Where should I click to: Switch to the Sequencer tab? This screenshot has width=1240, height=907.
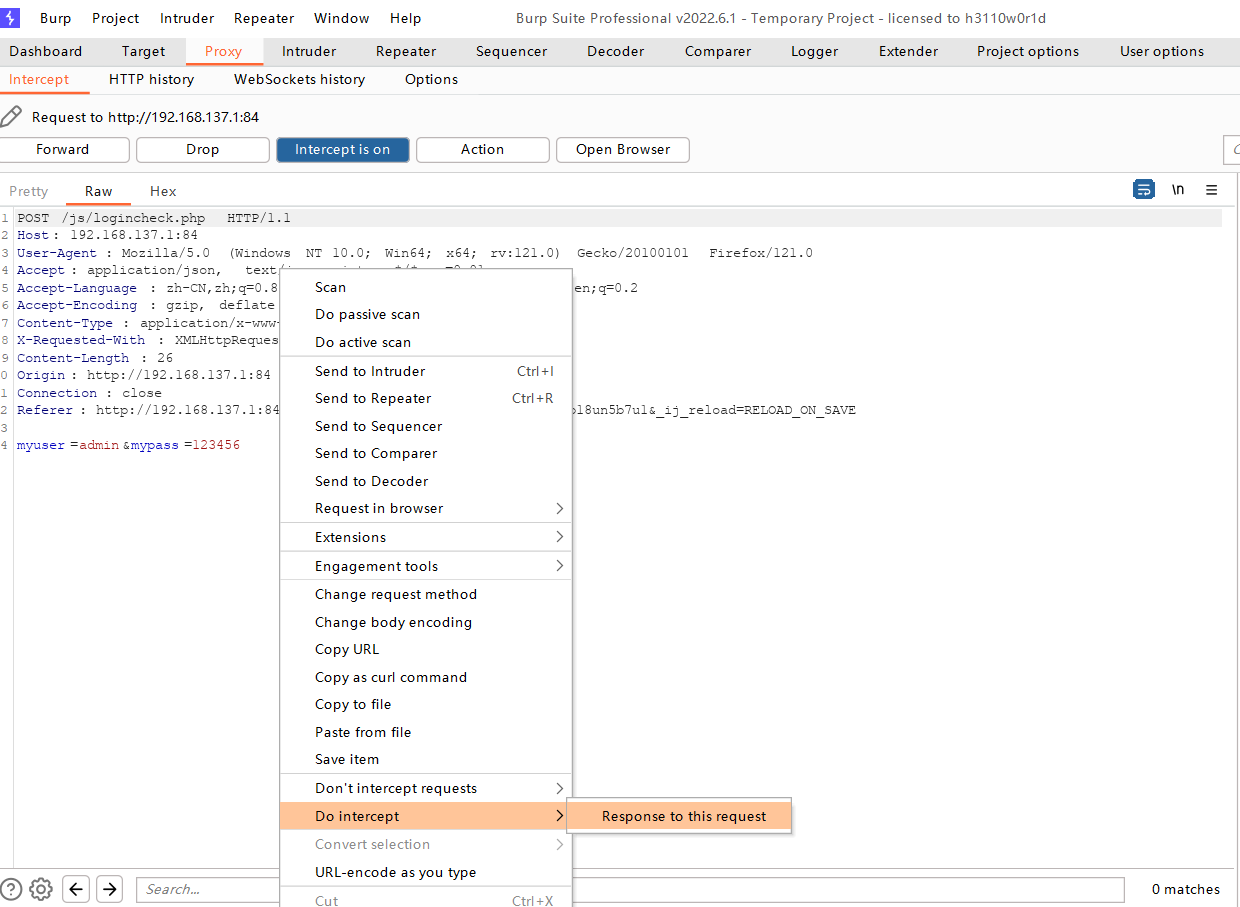[511, 51]
